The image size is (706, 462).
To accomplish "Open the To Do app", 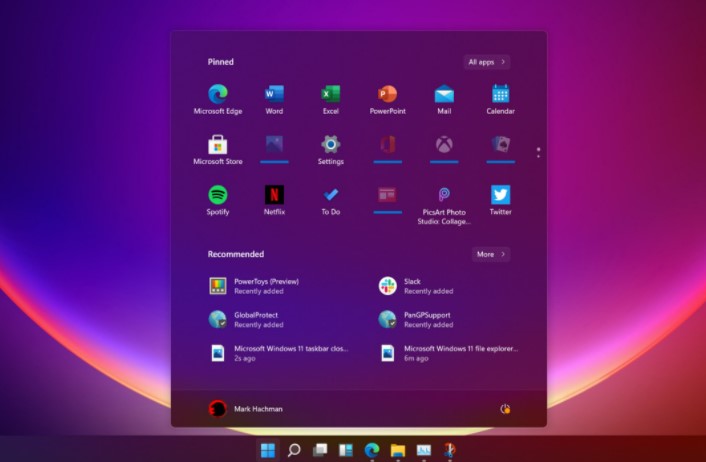I will point(331,200).
